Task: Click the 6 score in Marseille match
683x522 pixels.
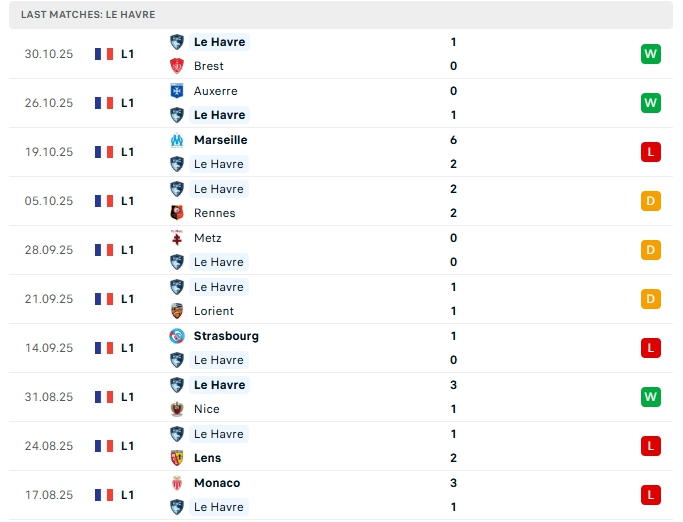Action: tap(454, 140)
